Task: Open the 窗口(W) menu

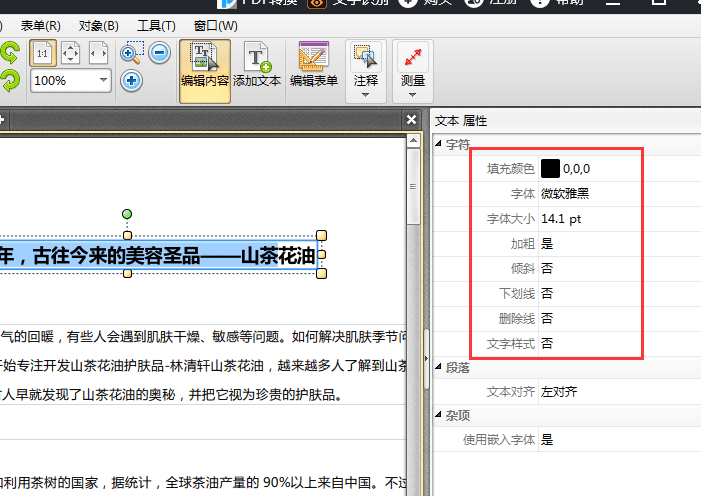Action: (x=215, y=26)
